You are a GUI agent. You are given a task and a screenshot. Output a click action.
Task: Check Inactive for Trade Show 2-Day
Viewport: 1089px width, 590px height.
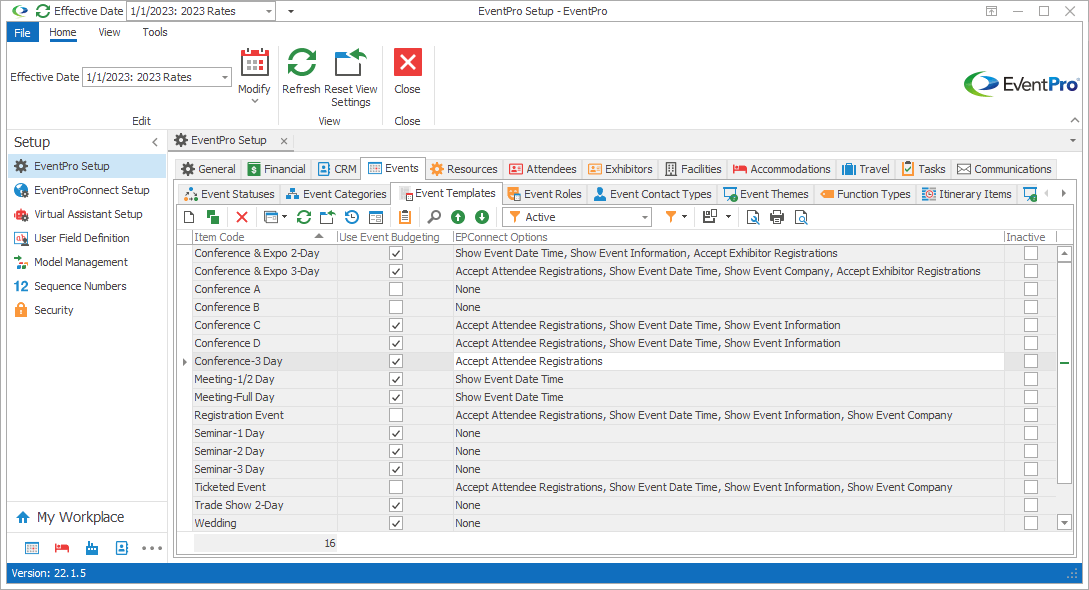click(1031, 505)
